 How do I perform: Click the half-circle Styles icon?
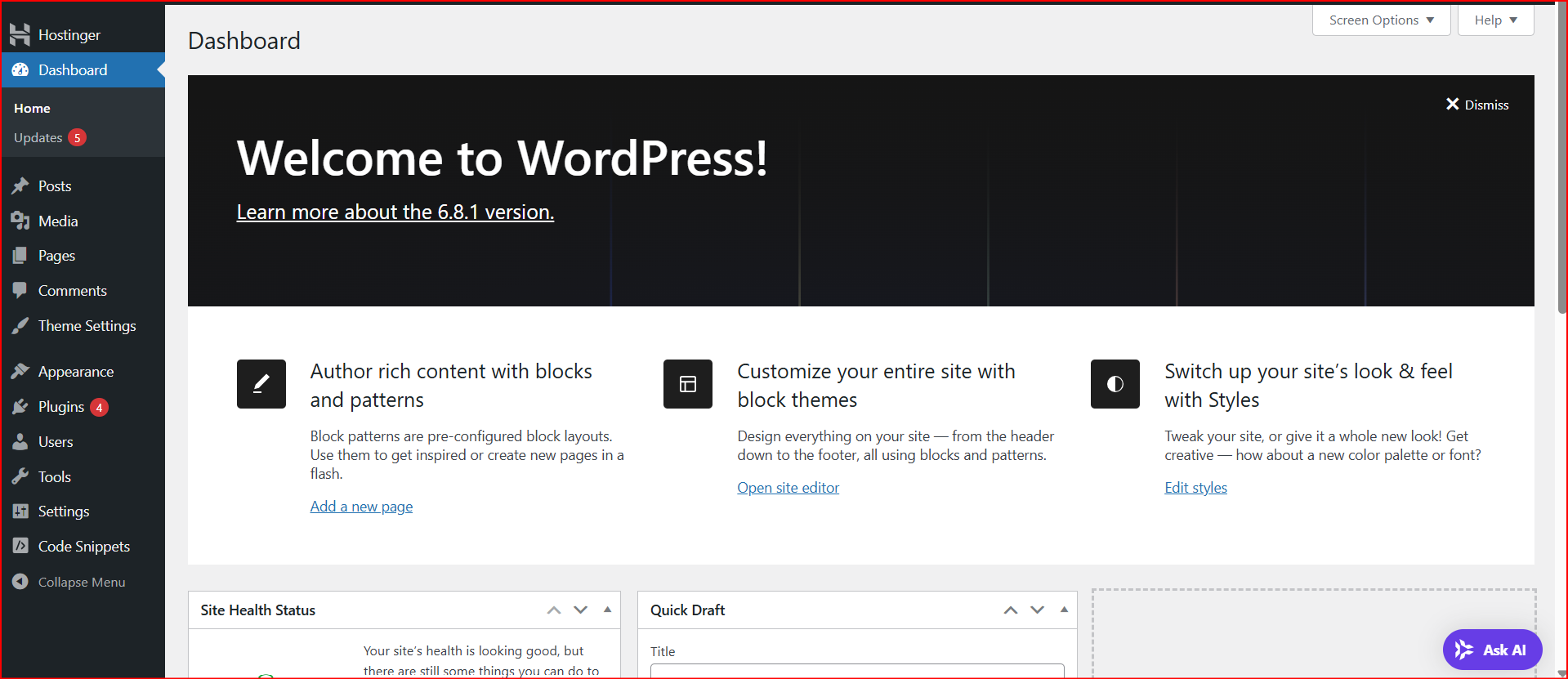pyautogui.click(x=1115, y=384)
